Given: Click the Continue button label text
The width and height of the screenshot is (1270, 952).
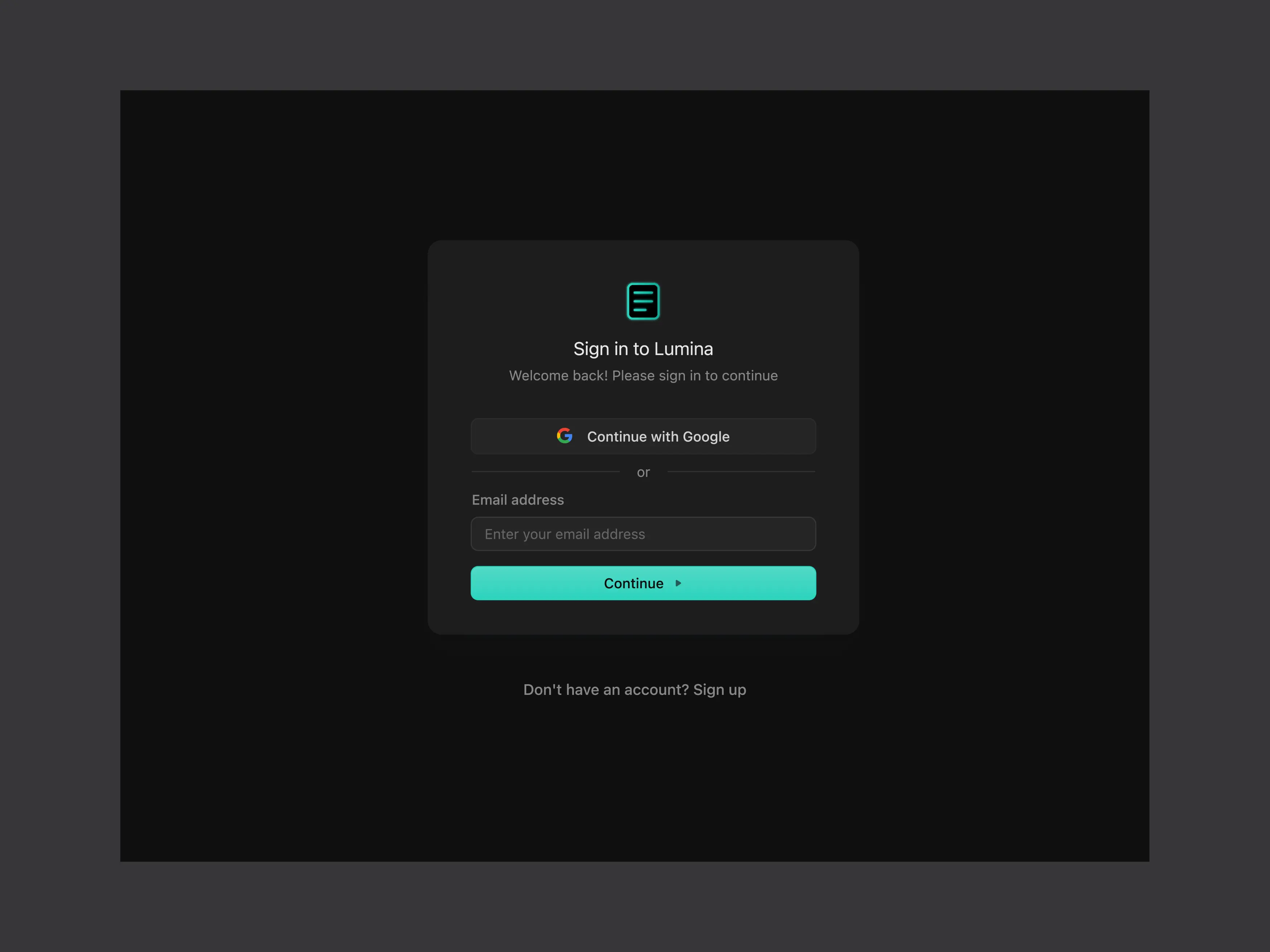Looking at the screenshot, I should coord(633,583).
